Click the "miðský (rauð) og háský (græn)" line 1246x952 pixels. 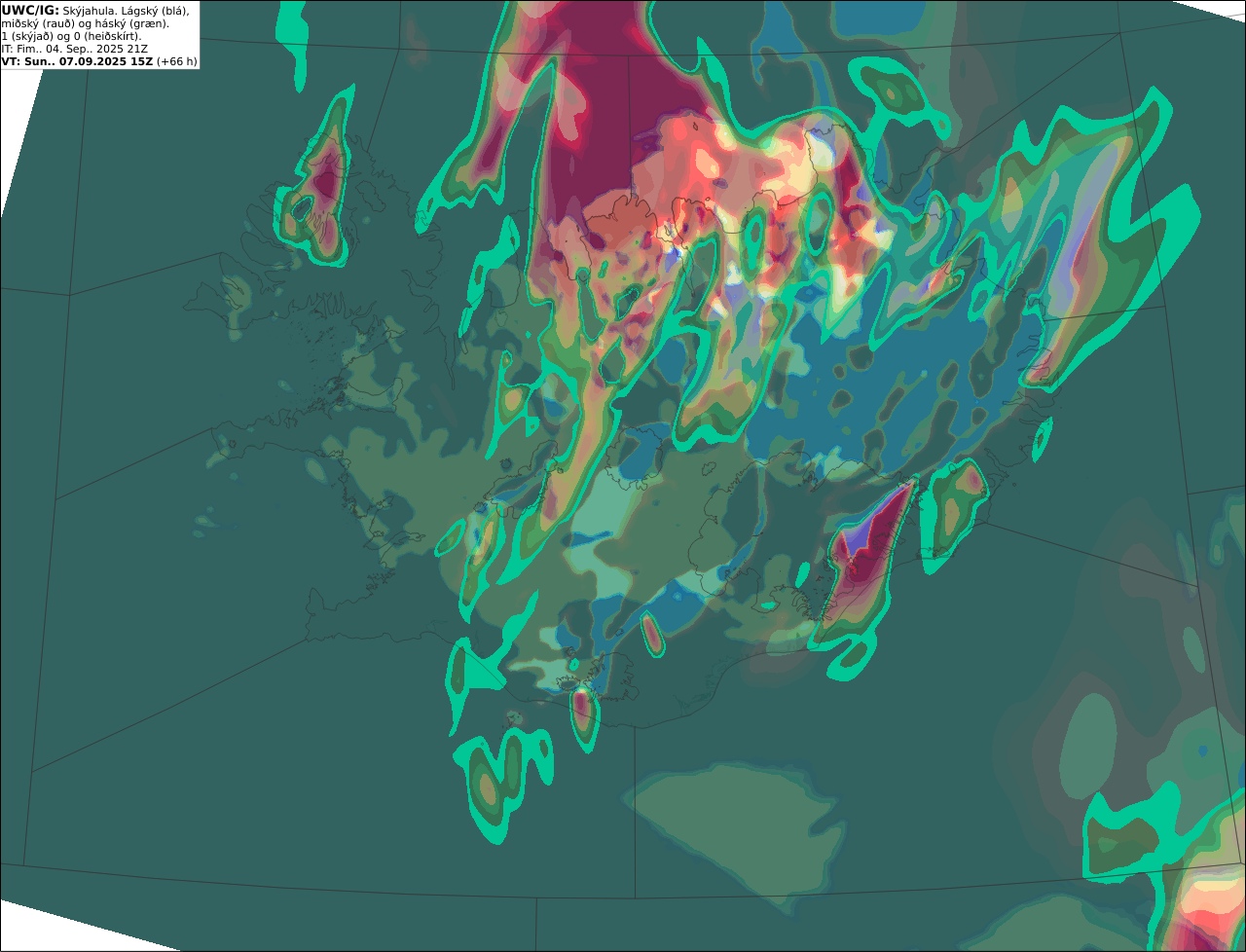click(85, 23)
